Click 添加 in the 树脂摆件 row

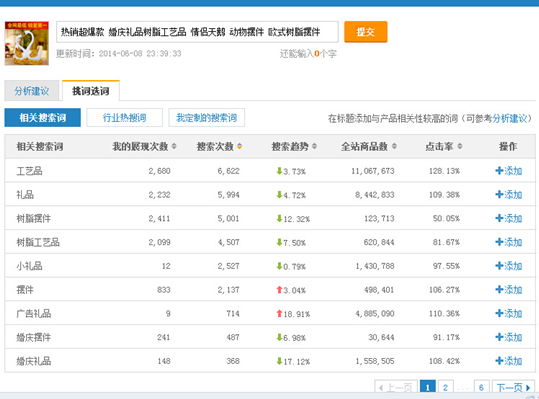[508, 218]
